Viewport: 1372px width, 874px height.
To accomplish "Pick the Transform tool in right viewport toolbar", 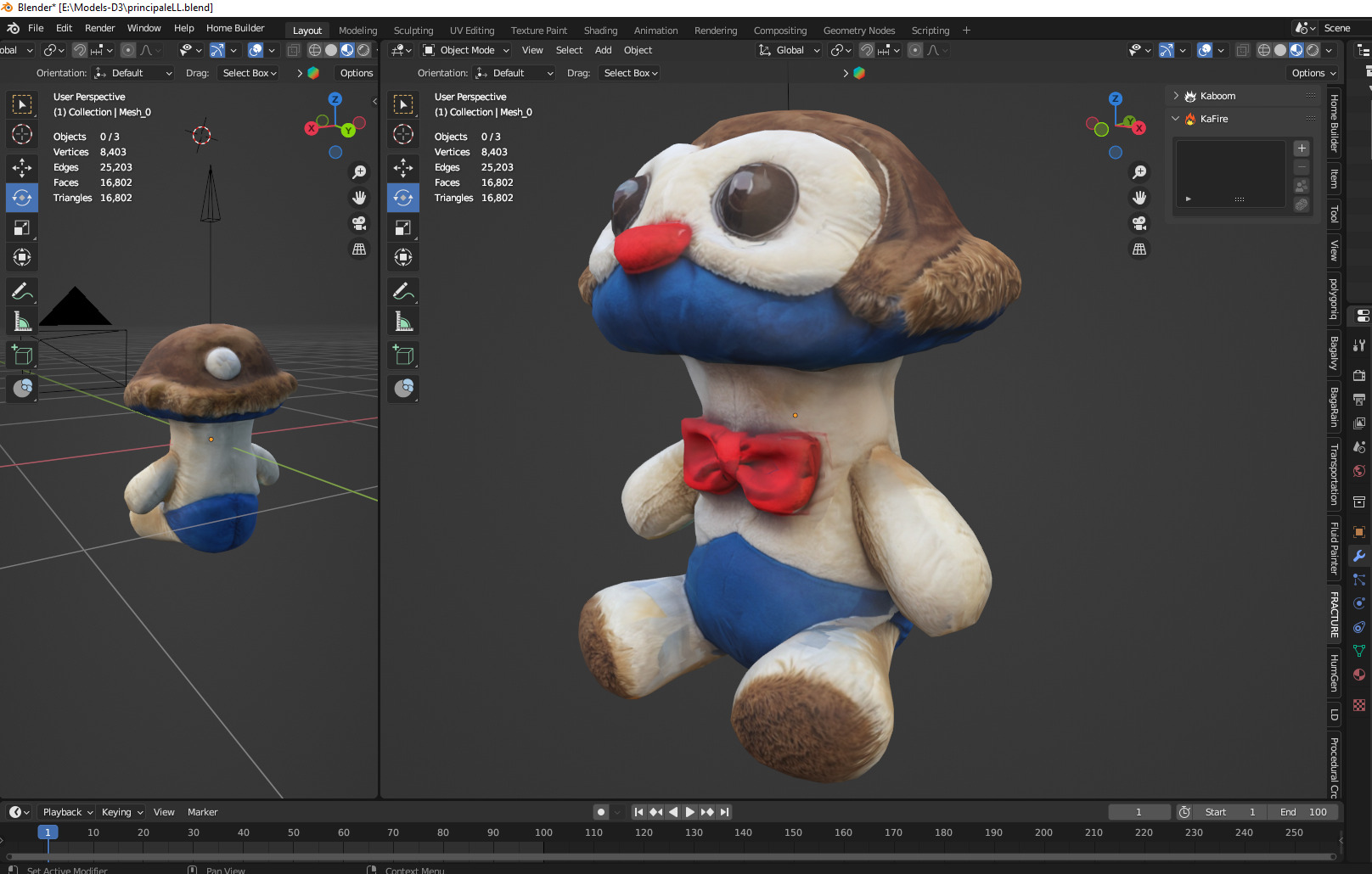I will (403, 257).
